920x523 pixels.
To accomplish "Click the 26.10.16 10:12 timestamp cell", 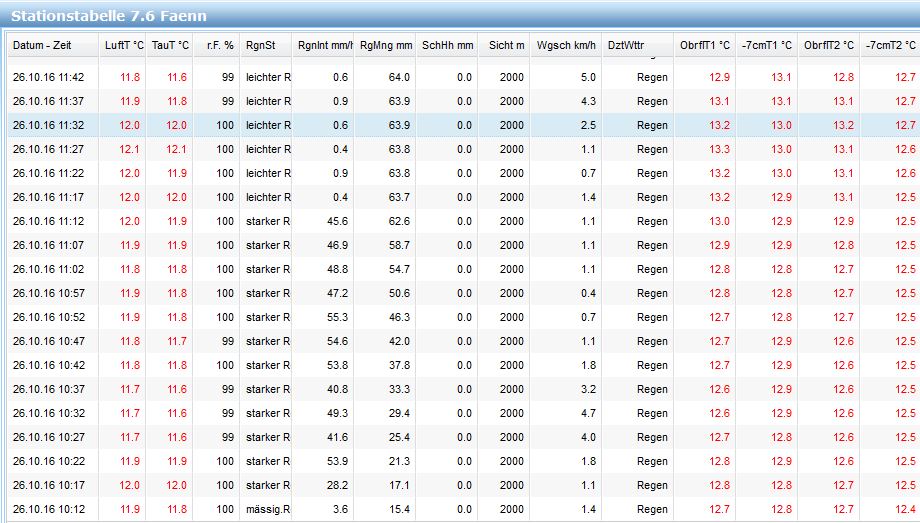I will [48, 509].
